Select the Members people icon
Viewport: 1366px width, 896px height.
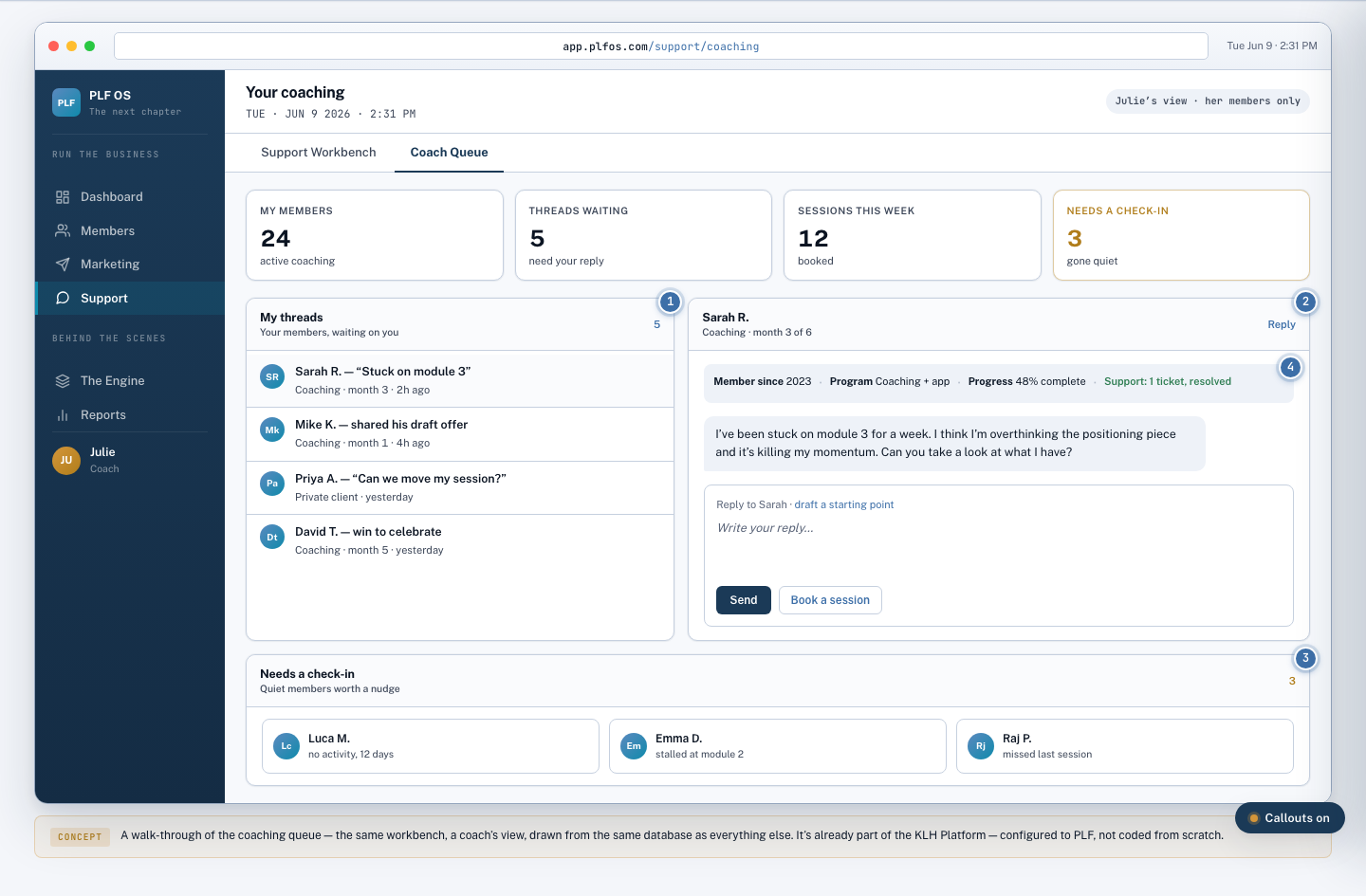[63, 230]
